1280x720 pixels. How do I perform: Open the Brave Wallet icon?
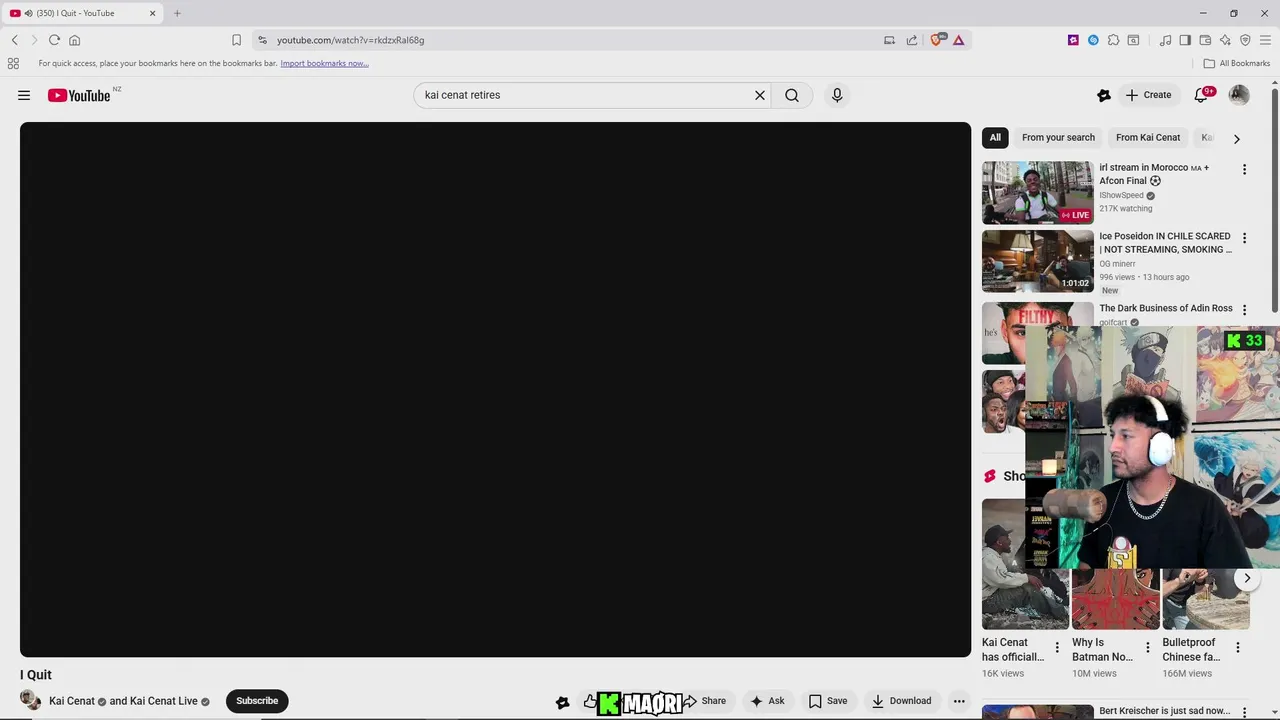1205,40
